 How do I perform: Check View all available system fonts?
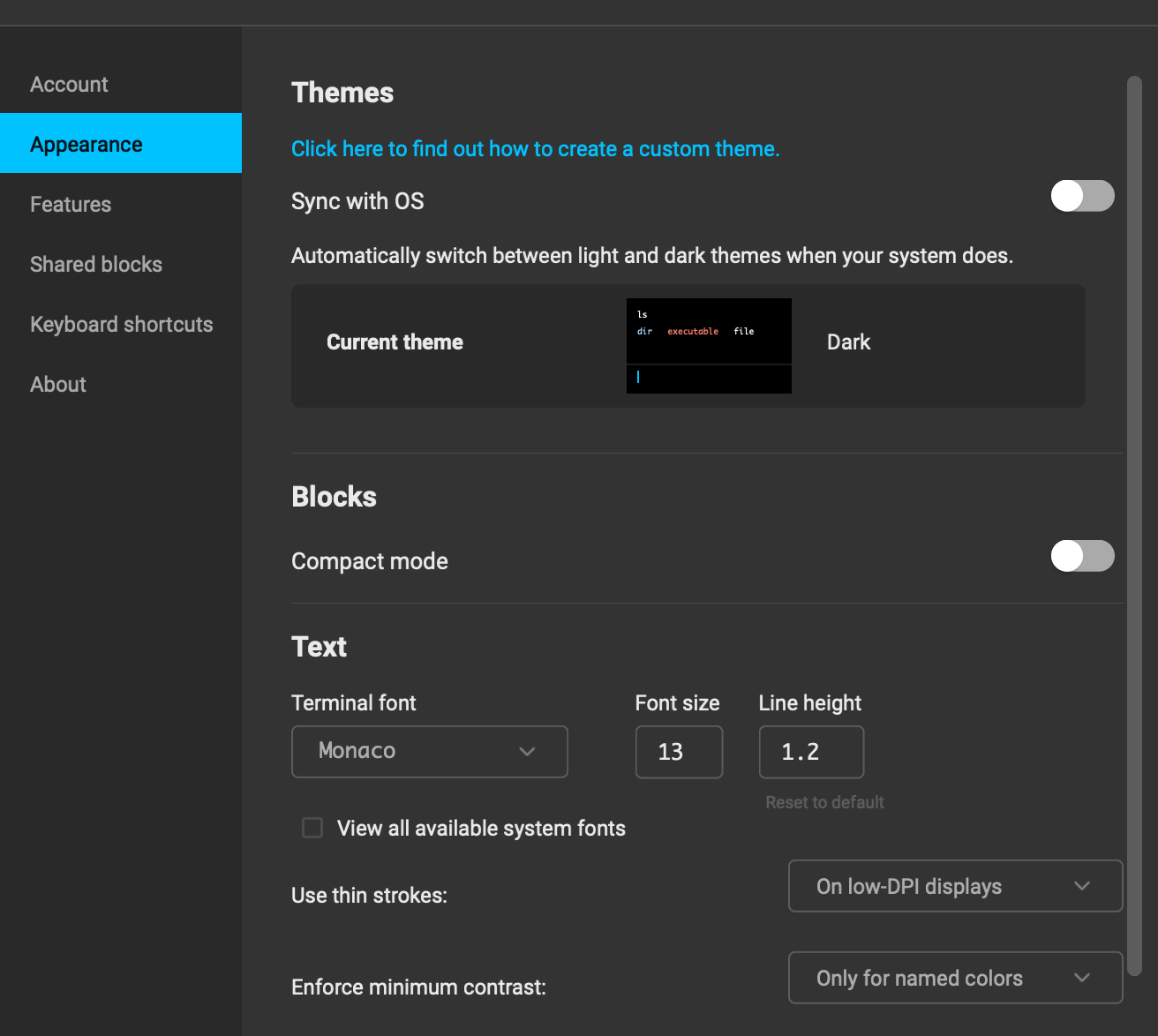coord(312,828)
